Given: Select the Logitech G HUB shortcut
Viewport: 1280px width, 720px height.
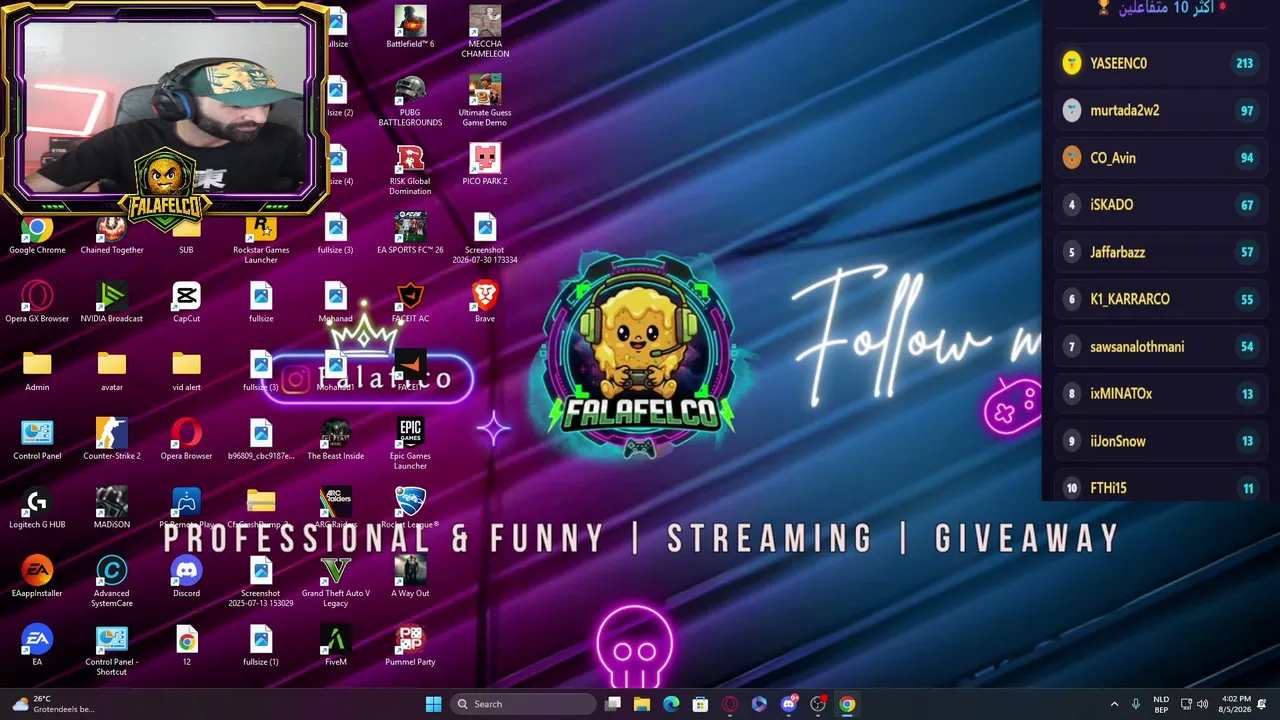Looking at the screenshot, I should 37,509.
